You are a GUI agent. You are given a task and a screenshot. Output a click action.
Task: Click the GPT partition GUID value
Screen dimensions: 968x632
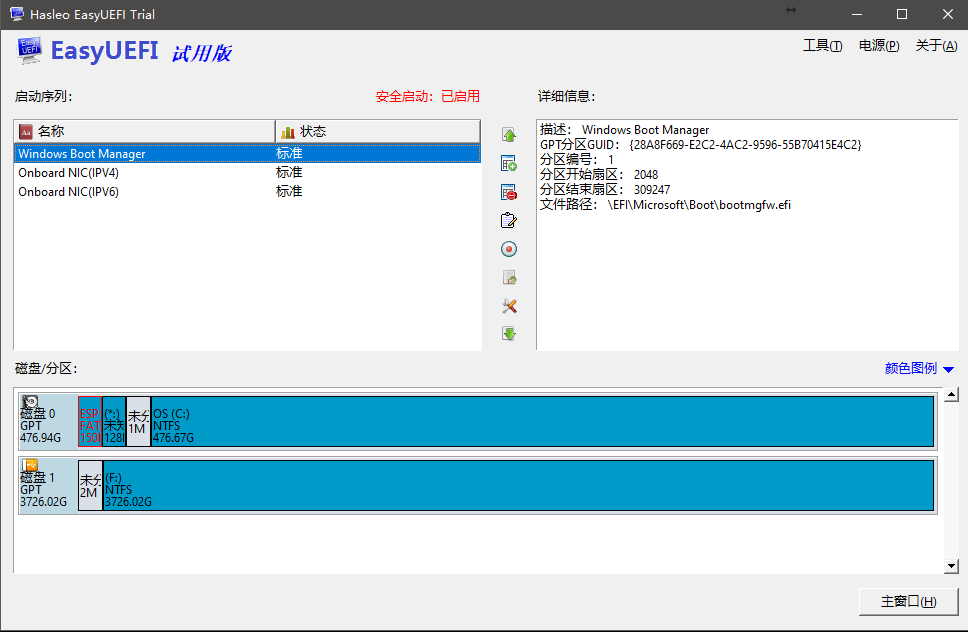745,145
